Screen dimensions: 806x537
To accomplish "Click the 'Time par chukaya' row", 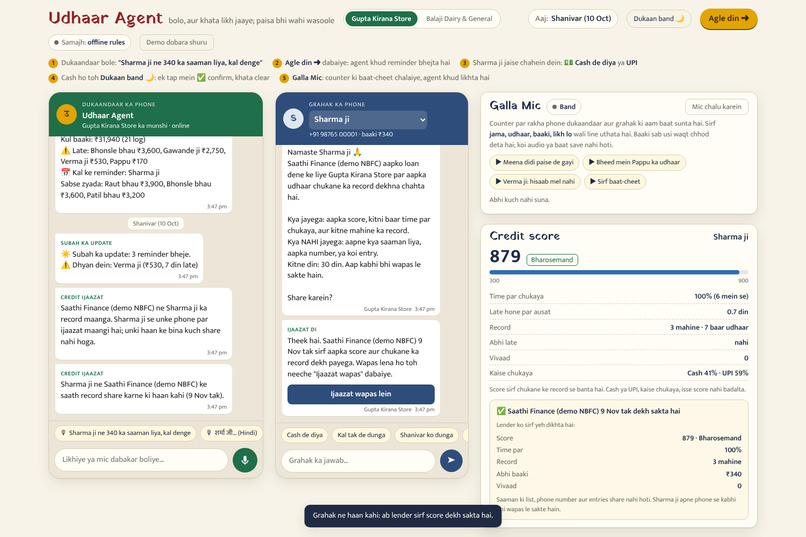I will pos(619,296).
